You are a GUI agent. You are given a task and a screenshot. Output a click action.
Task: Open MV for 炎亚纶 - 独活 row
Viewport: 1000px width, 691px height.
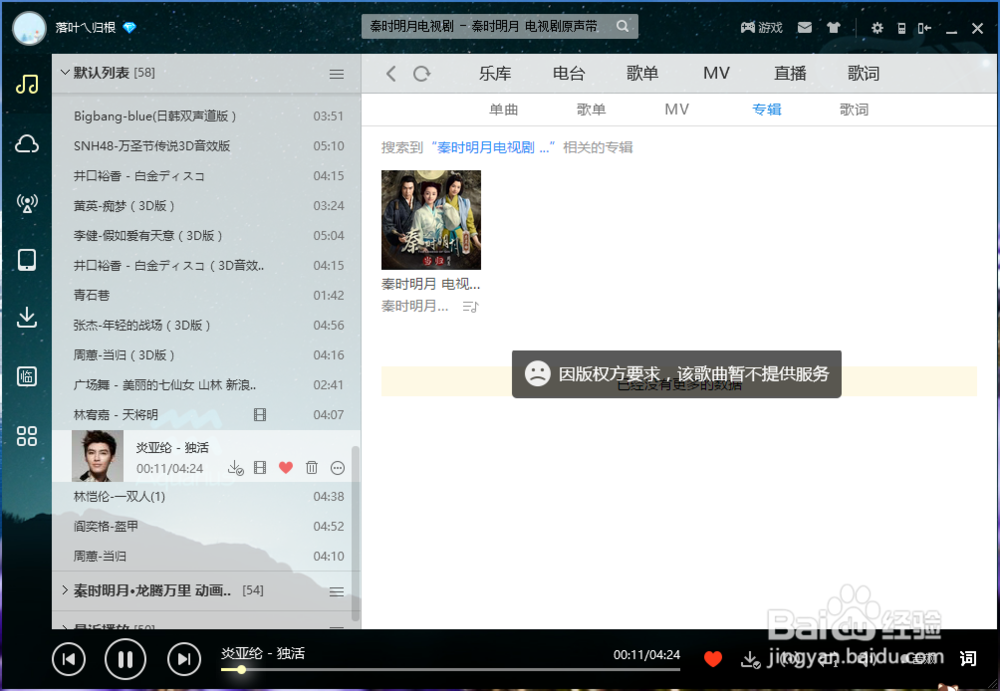pyautogui.click(x=260, y=468)
